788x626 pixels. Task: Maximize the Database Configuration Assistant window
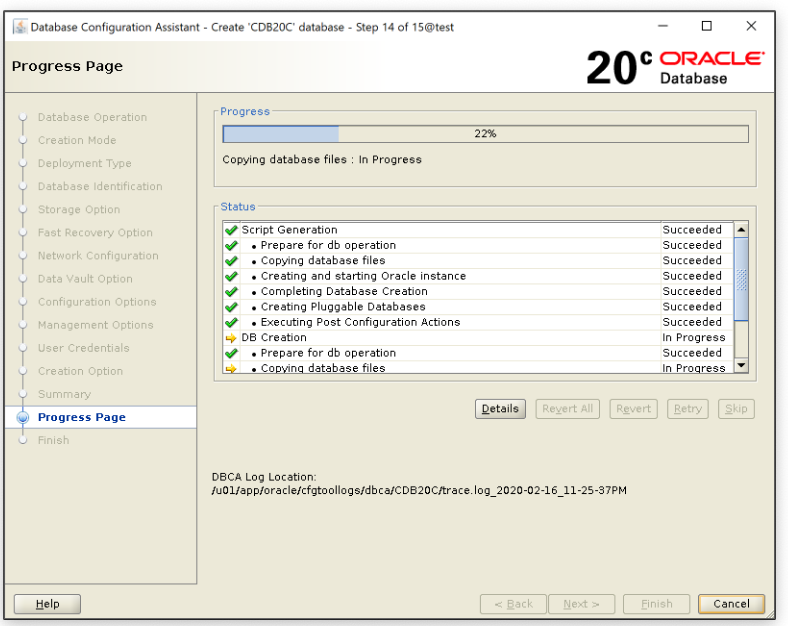coord(707,27)
